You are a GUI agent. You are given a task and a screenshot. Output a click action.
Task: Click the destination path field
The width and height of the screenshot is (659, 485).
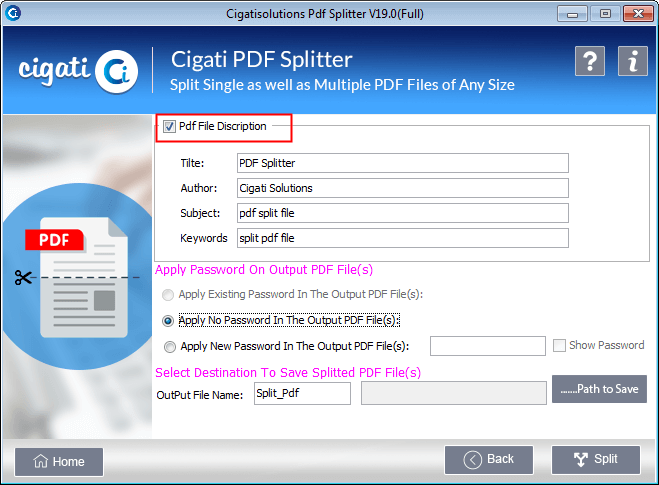[453, 393]
